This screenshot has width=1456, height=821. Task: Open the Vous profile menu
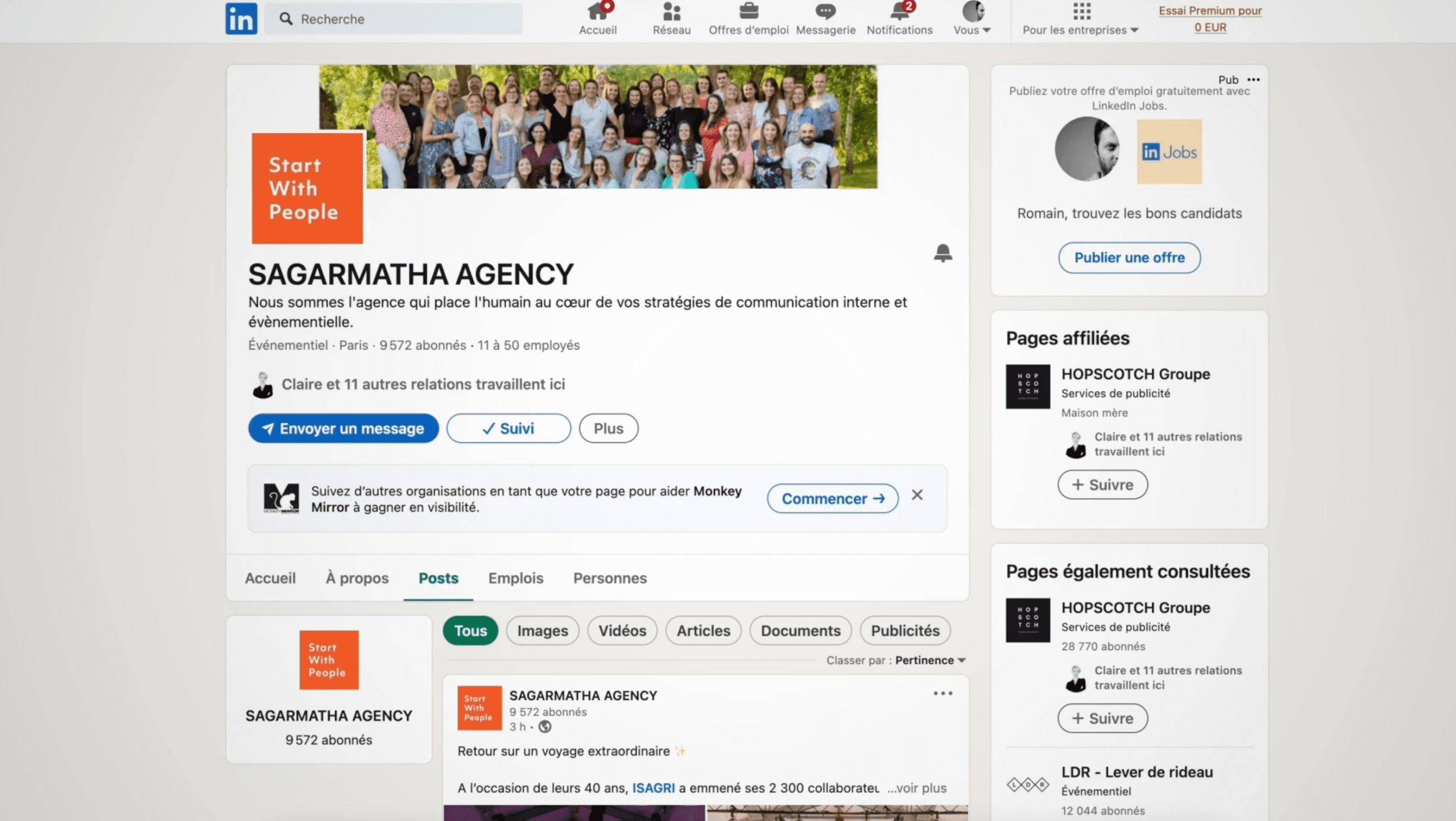[x=972, y=19]
